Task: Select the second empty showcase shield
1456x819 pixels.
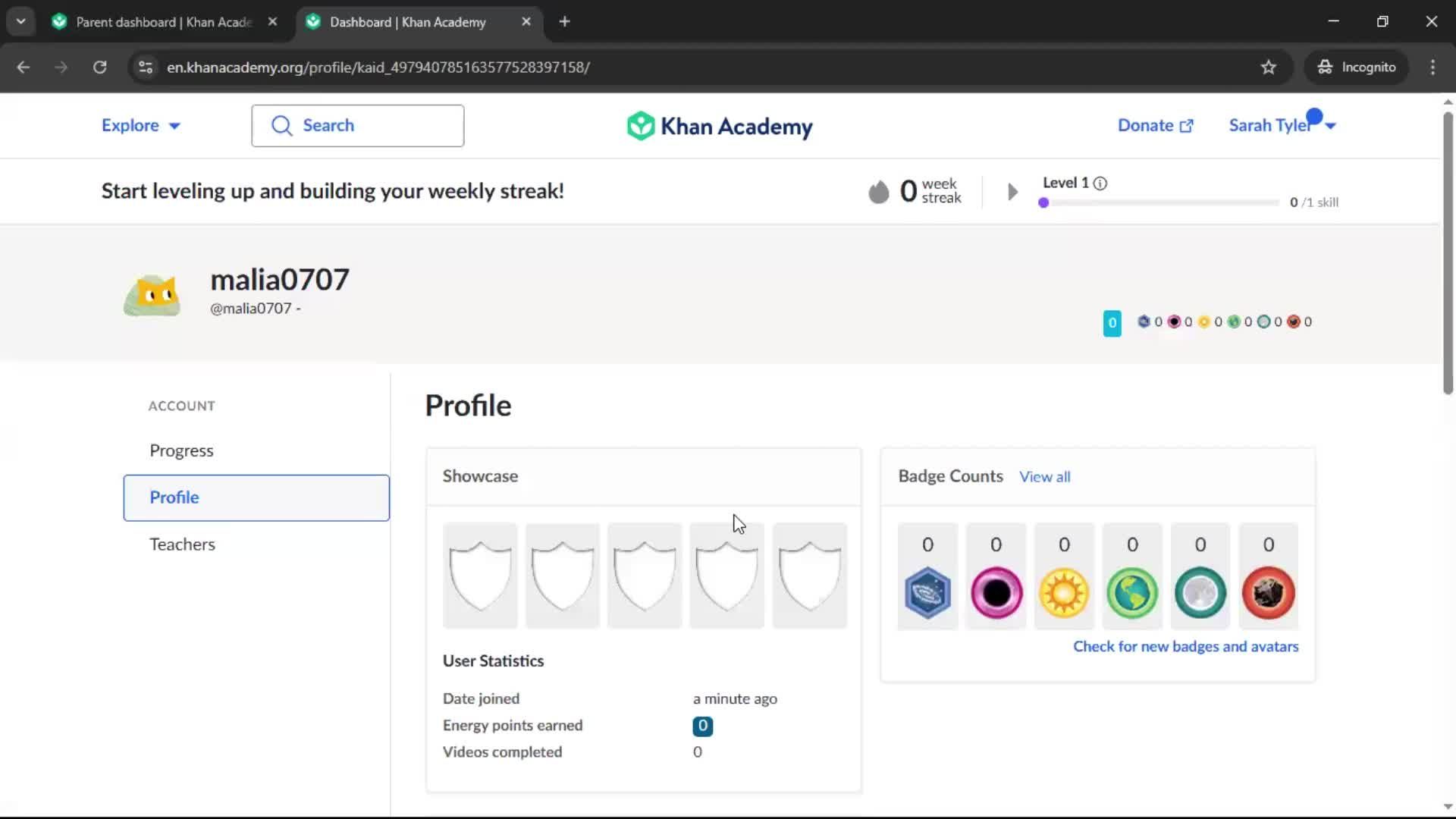Action: click(x=563, y=576)
